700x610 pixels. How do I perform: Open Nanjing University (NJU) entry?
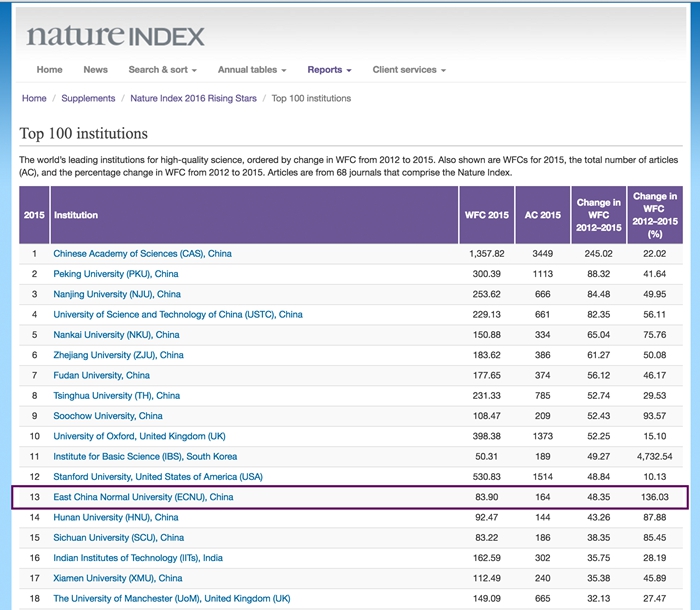tap(117, 294)
